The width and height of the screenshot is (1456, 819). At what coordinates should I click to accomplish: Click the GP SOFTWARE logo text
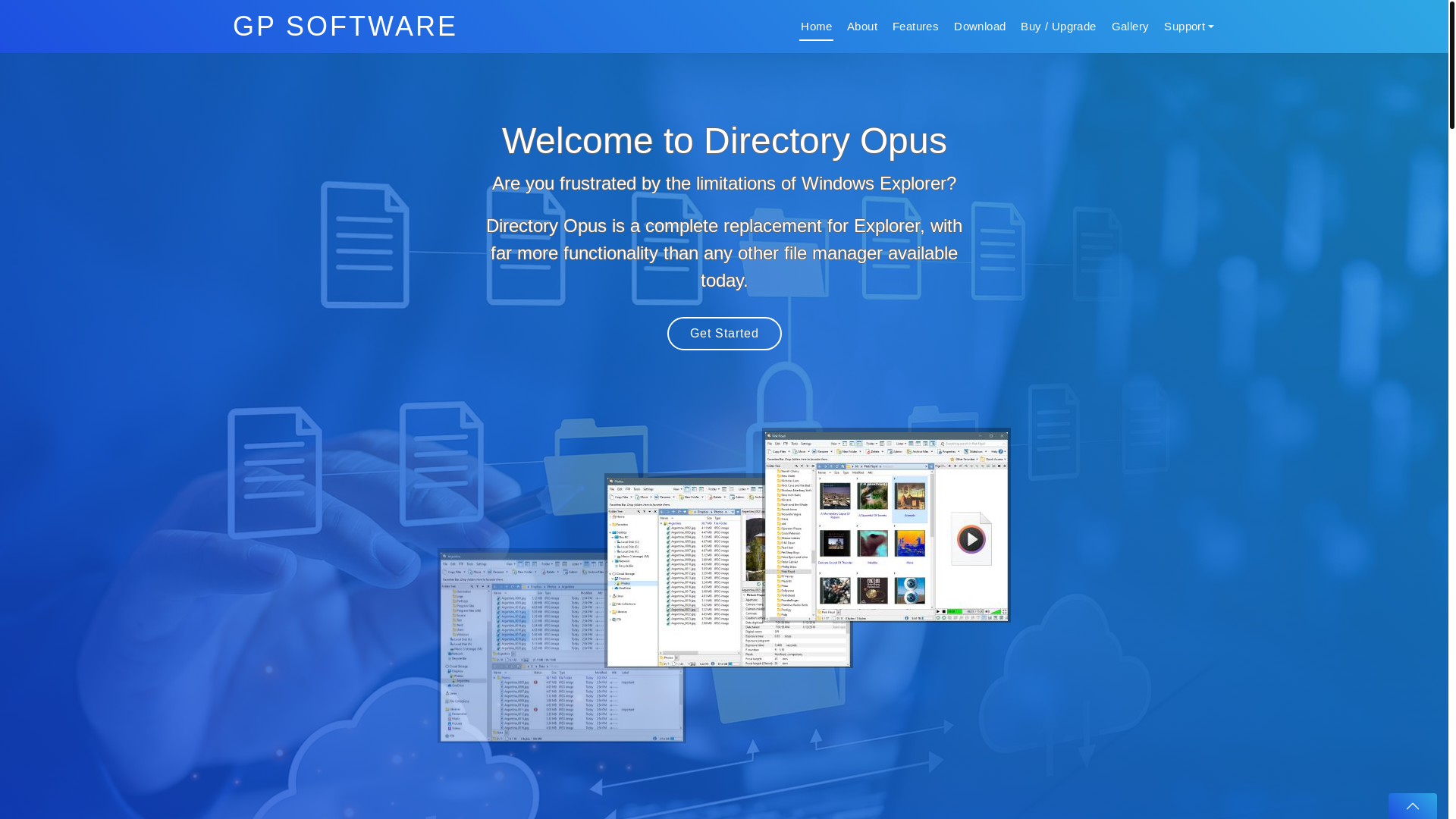344,27
